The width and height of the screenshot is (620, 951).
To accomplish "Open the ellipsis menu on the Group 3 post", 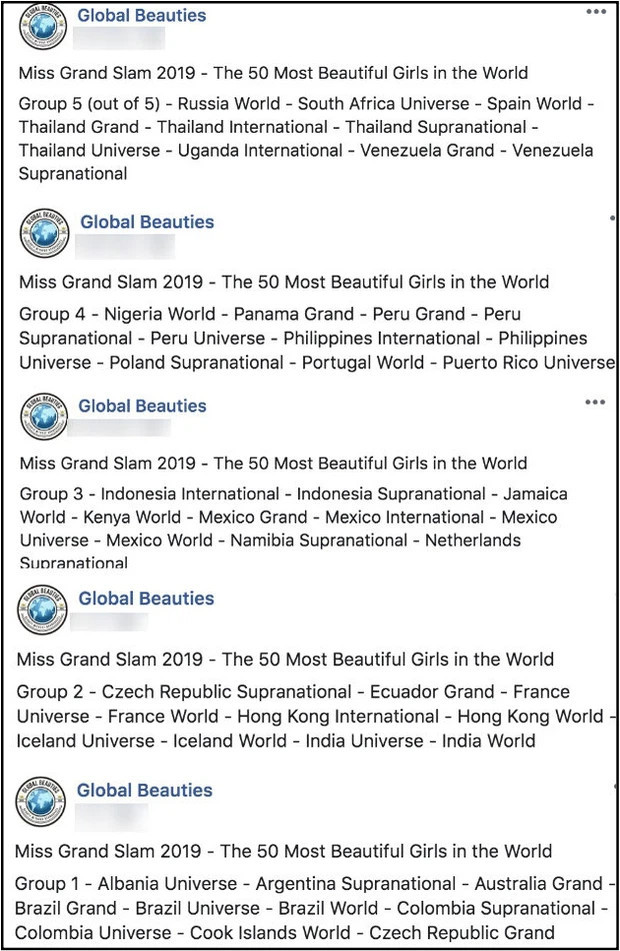I will point(595,401).
